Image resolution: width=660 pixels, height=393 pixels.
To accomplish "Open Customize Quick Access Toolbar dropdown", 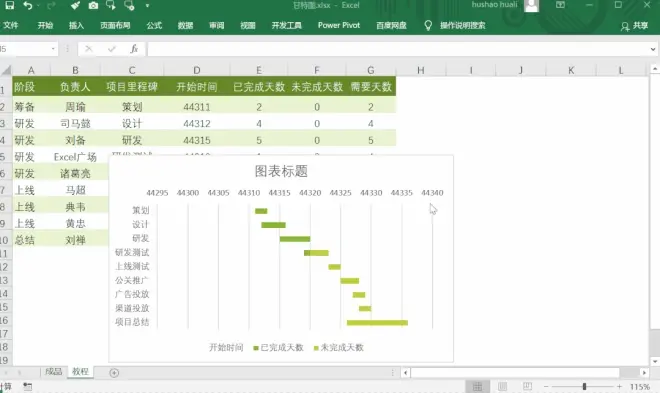I will click(147, 5).
